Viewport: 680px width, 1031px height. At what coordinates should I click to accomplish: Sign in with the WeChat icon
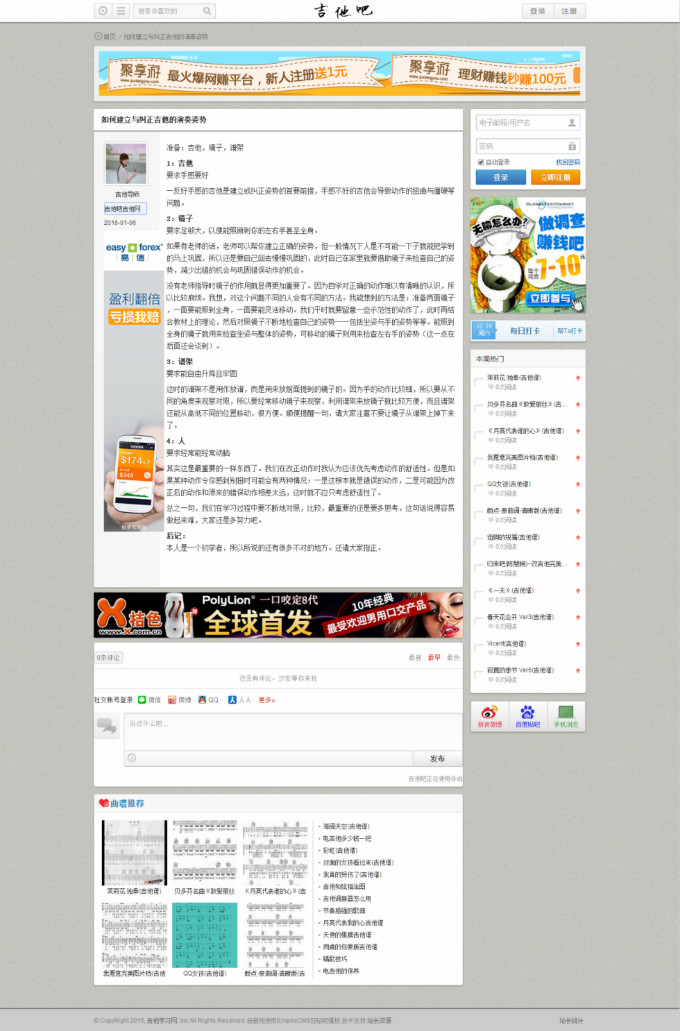142,700
